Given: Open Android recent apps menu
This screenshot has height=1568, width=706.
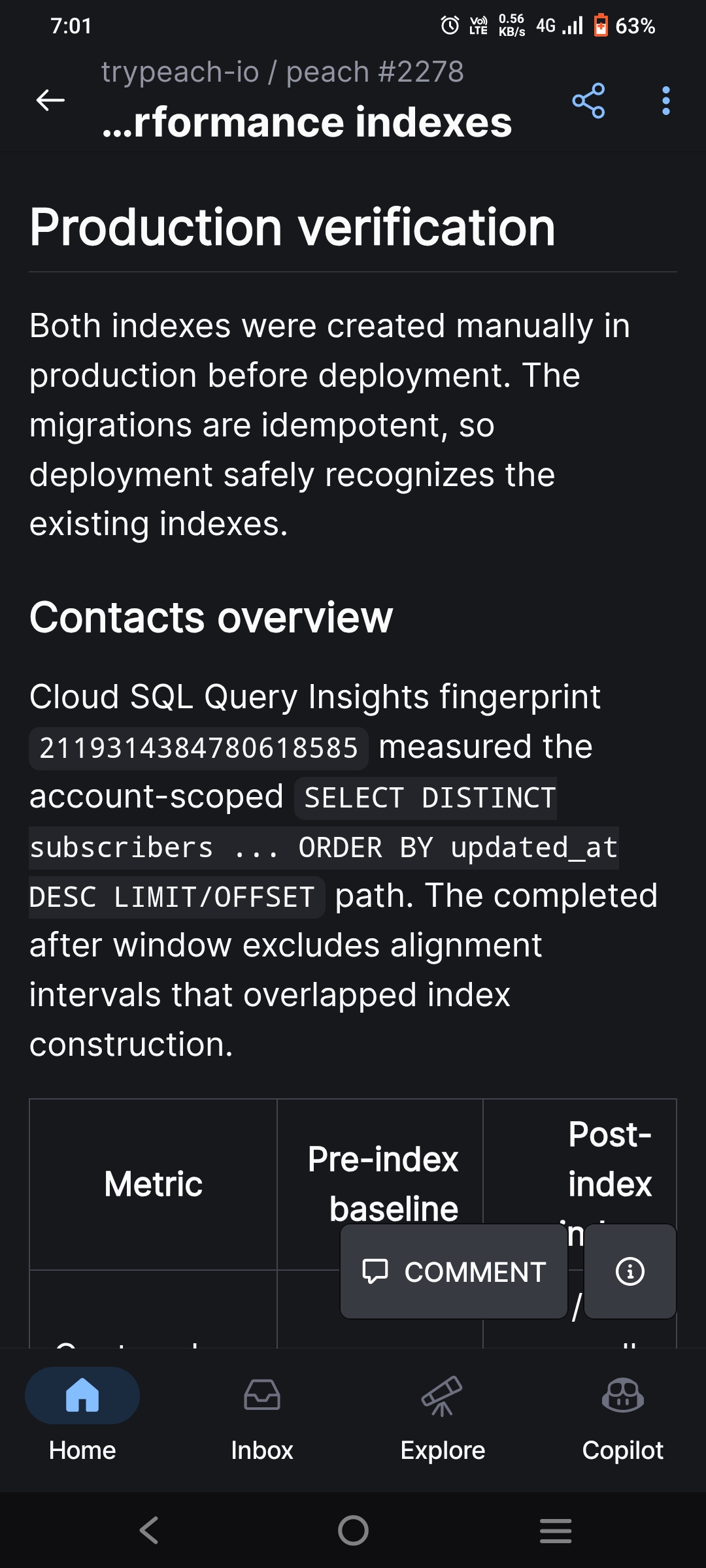Looking at the screenshot, I should click(556, 1530).
